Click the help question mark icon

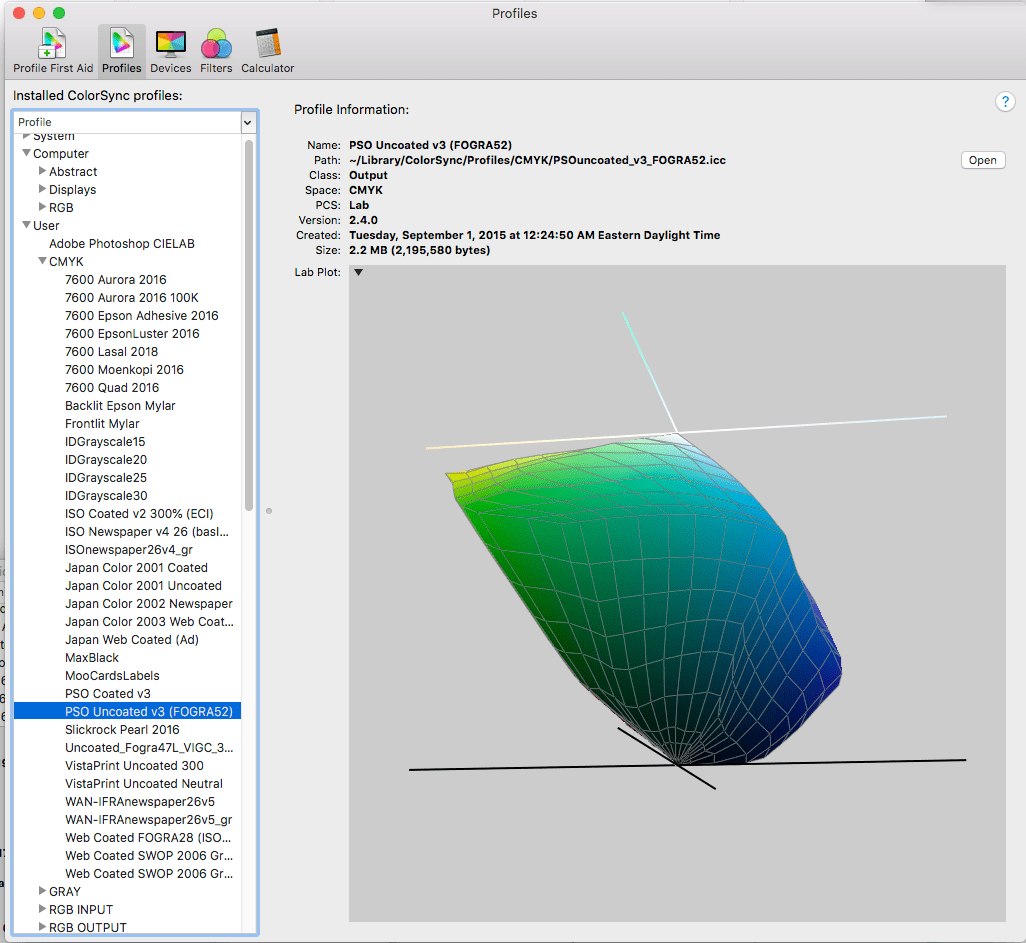point(1004,101)
